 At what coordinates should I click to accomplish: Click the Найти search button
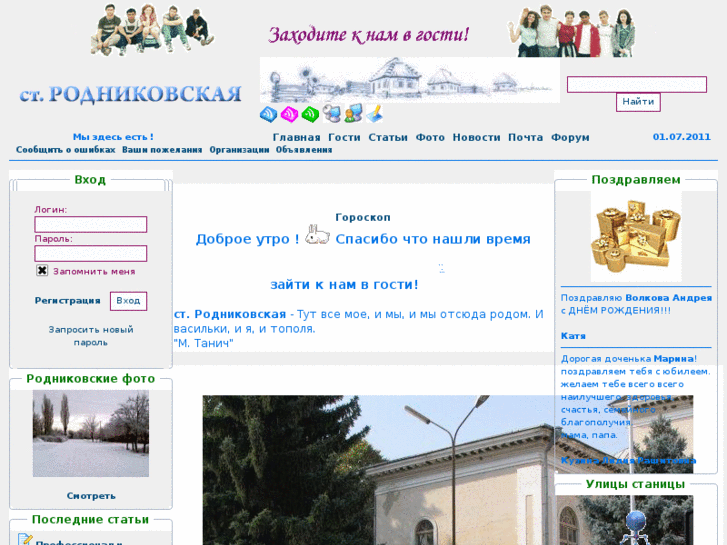[638, 102]
